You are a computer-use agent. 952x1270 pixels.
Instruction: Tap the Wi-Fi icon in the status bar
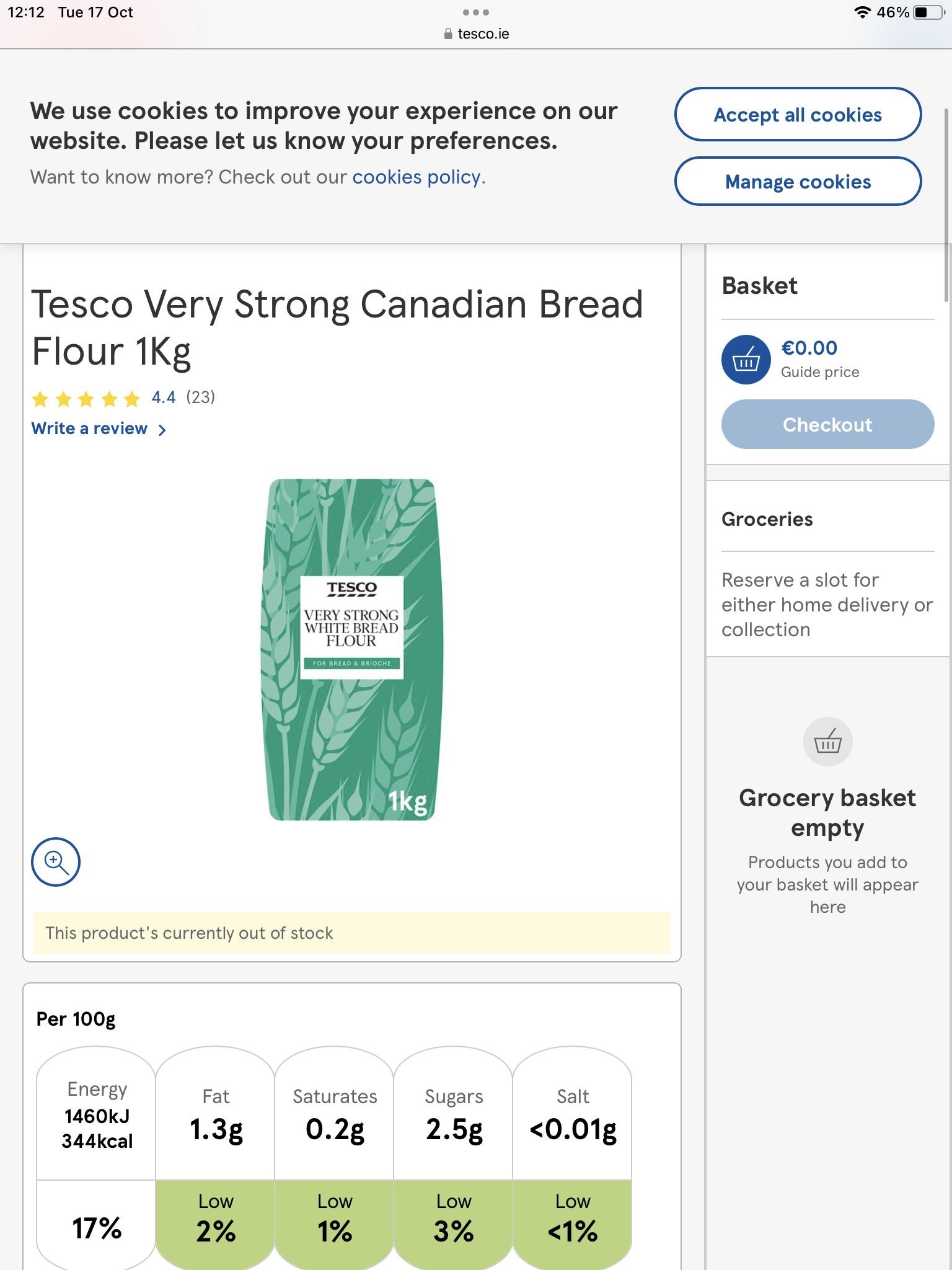[862, 12]
